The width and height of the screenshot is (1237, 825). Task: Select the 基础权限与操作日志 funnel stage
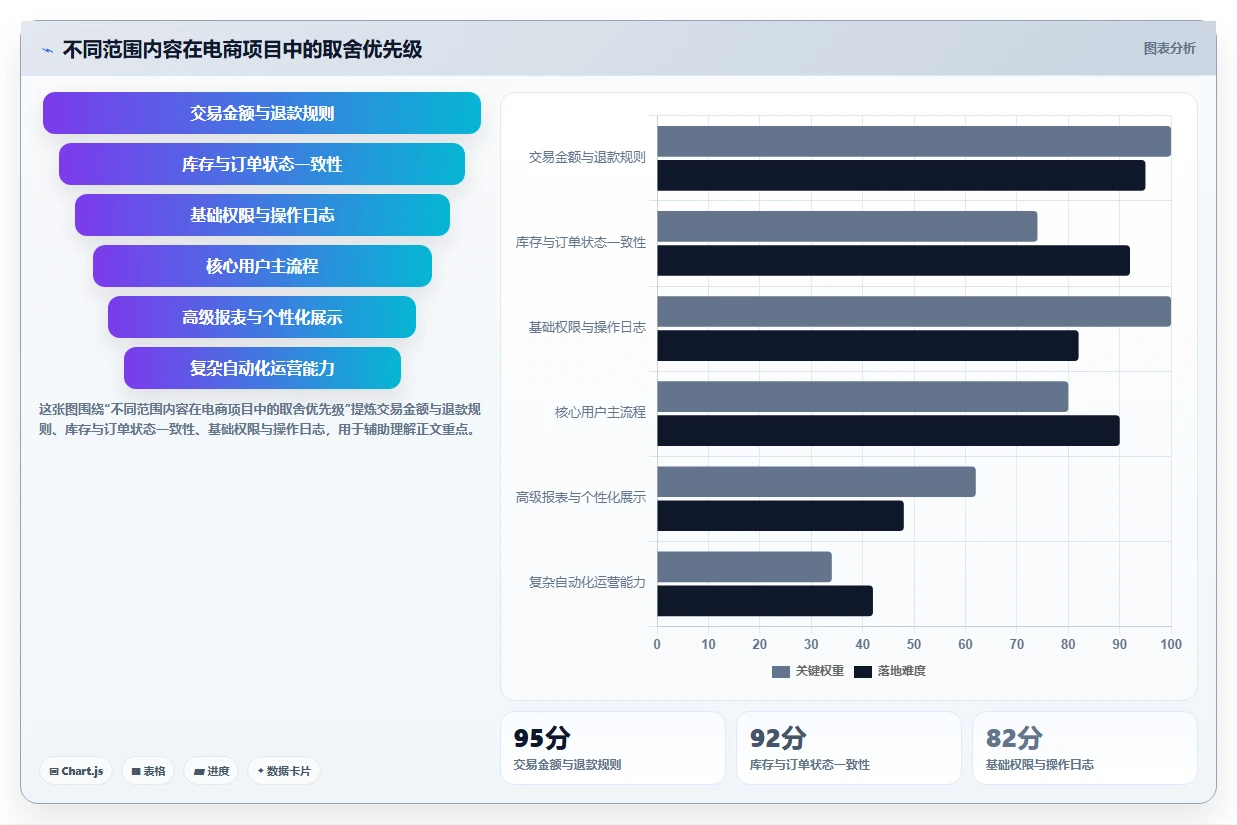tap(262, 215)
